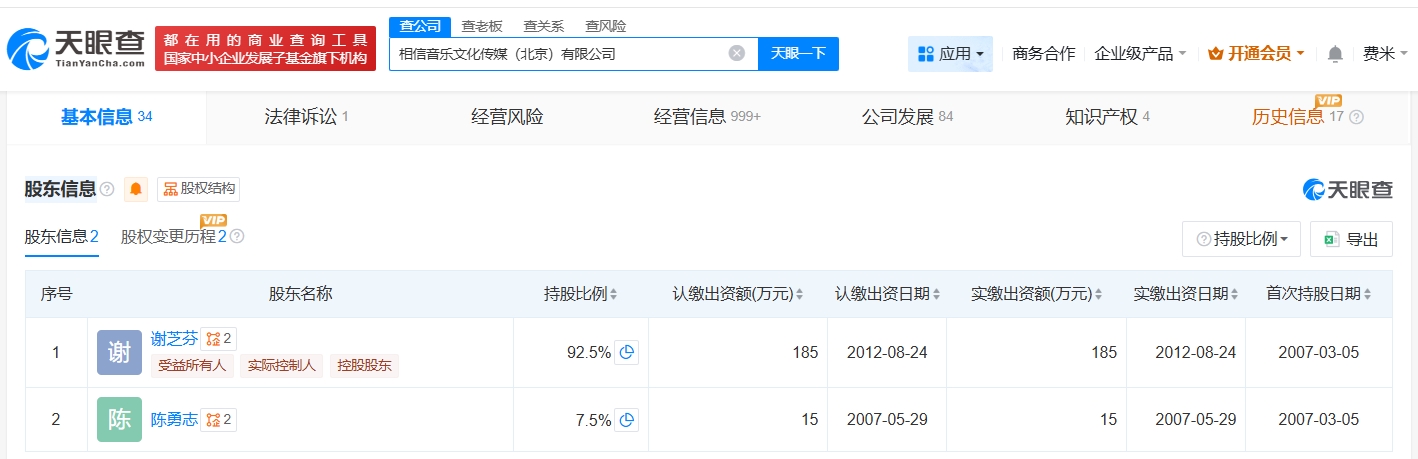The image size is (1418, 459).
Task: Expand the 应用 dropdown menu
Action: 951,54
